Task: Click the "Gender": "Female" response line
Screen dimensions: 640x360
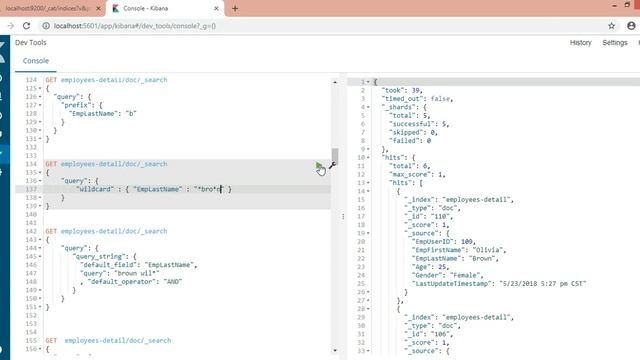Action: point(448,275)
